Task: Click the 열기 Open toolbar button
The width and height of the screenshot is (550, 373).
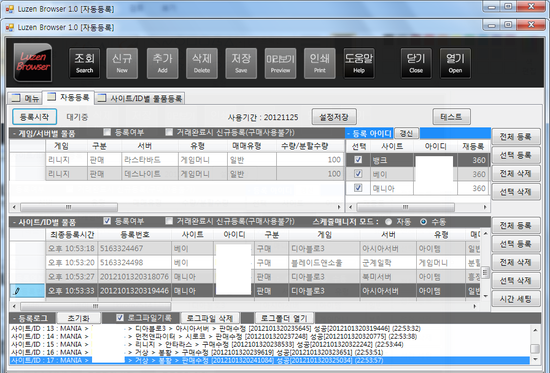Action: point(455,63)
